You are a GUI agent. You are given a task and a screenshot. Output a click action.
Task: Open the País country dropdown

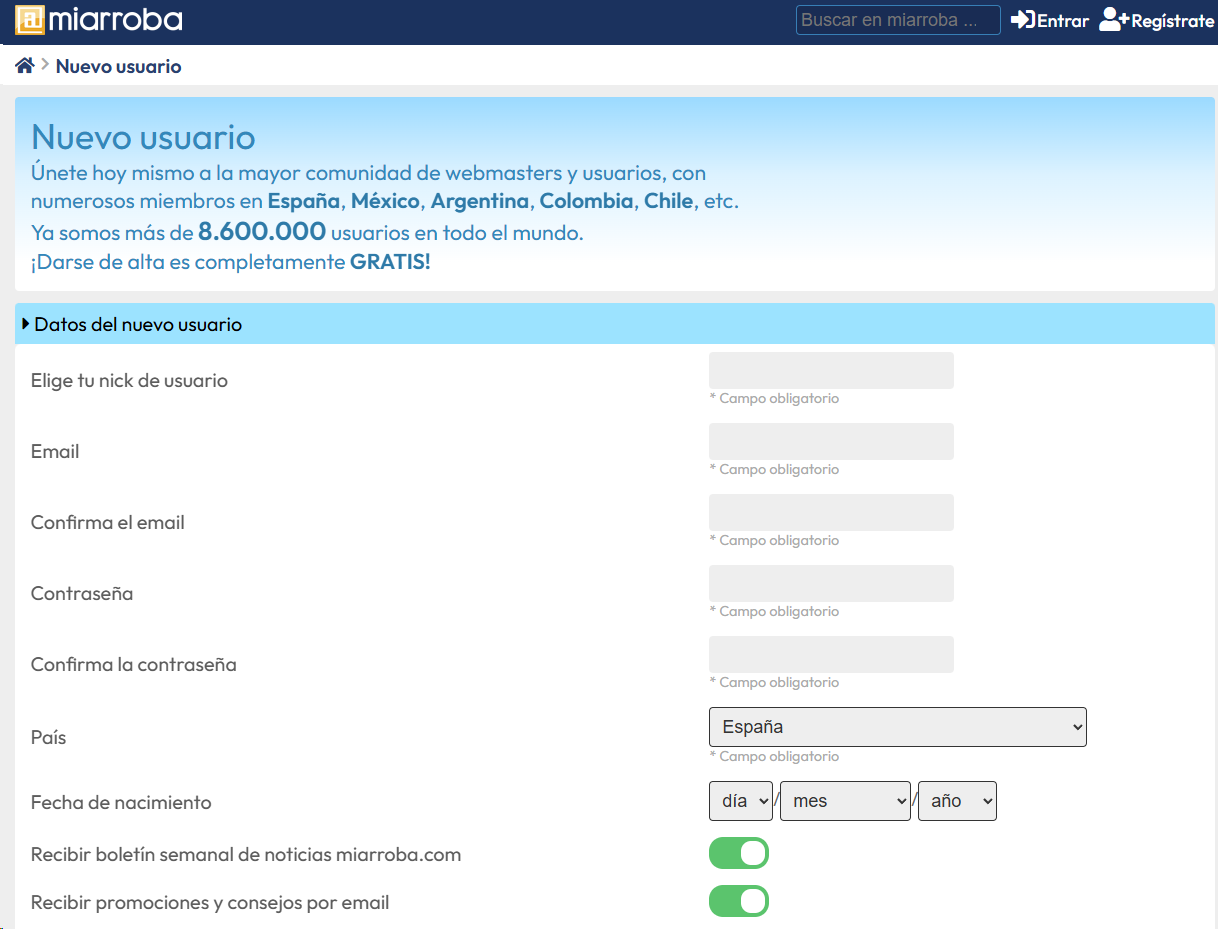pos(897,727)
